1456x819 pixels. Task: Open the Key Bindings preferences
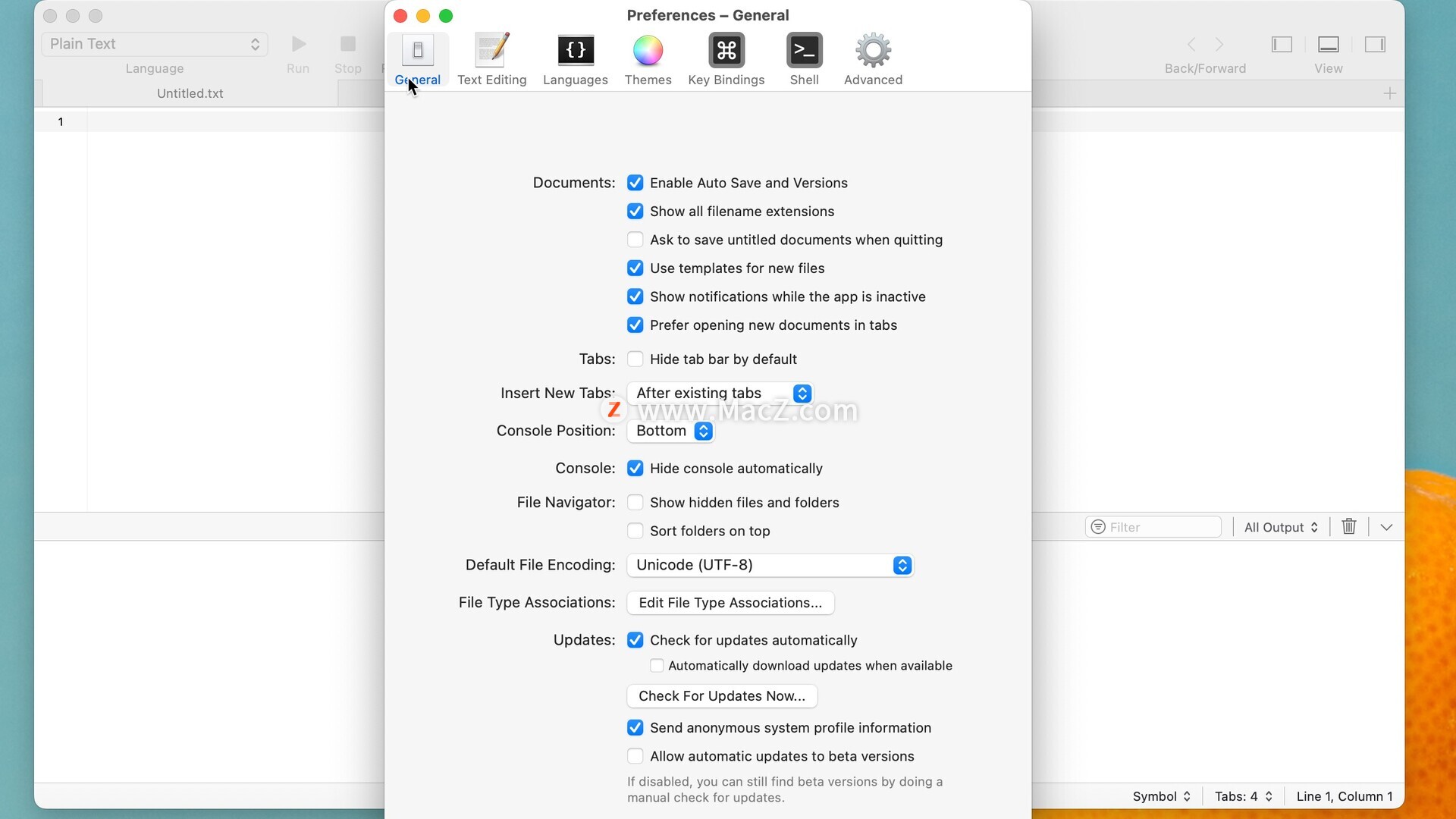(x=726, y=51)
